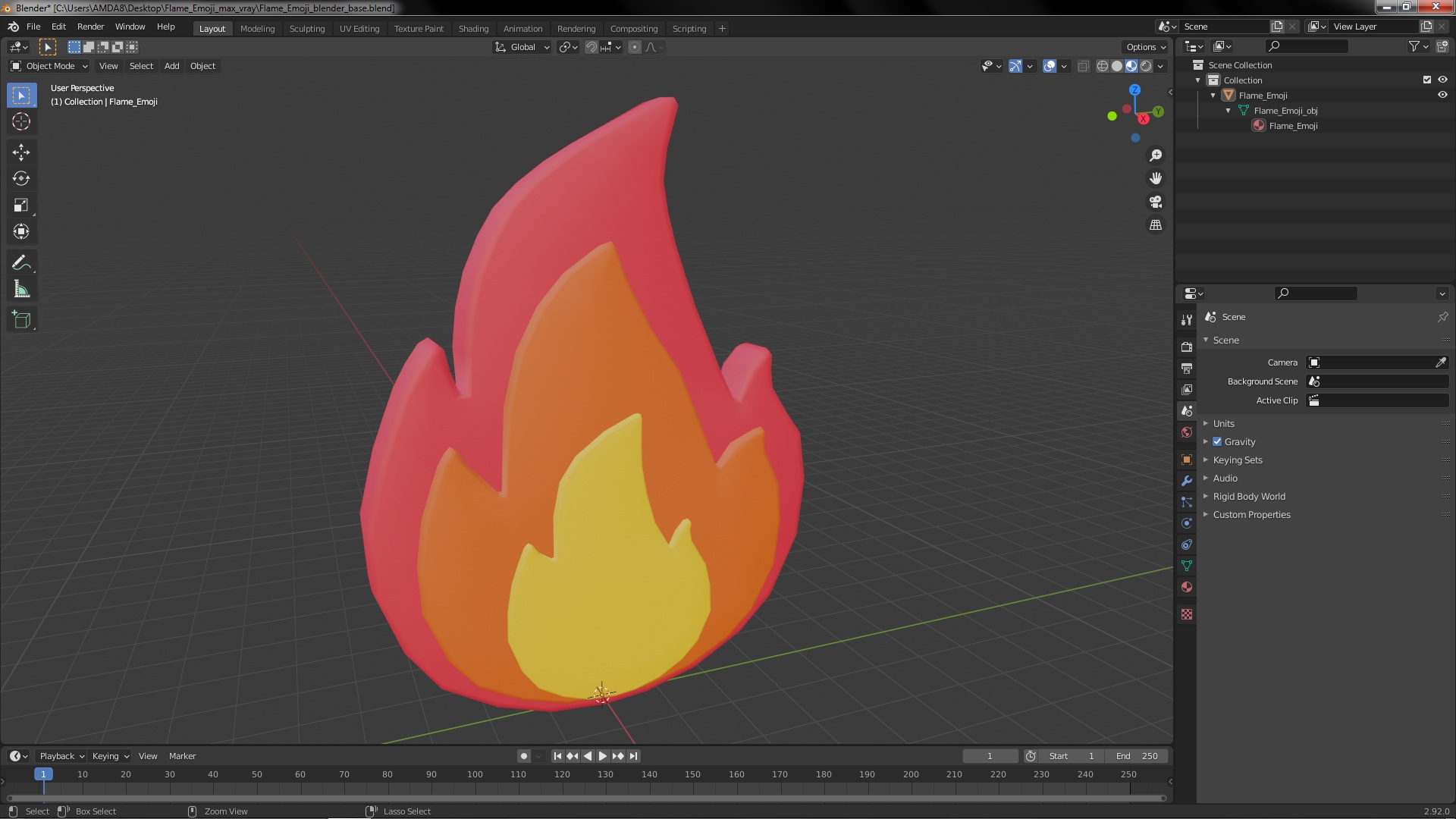Image resolution: width=1456 pixels, height=819 pixels.
Task: Expand the Units panel
Action: pyautogui.click(x=1223, y=423)
